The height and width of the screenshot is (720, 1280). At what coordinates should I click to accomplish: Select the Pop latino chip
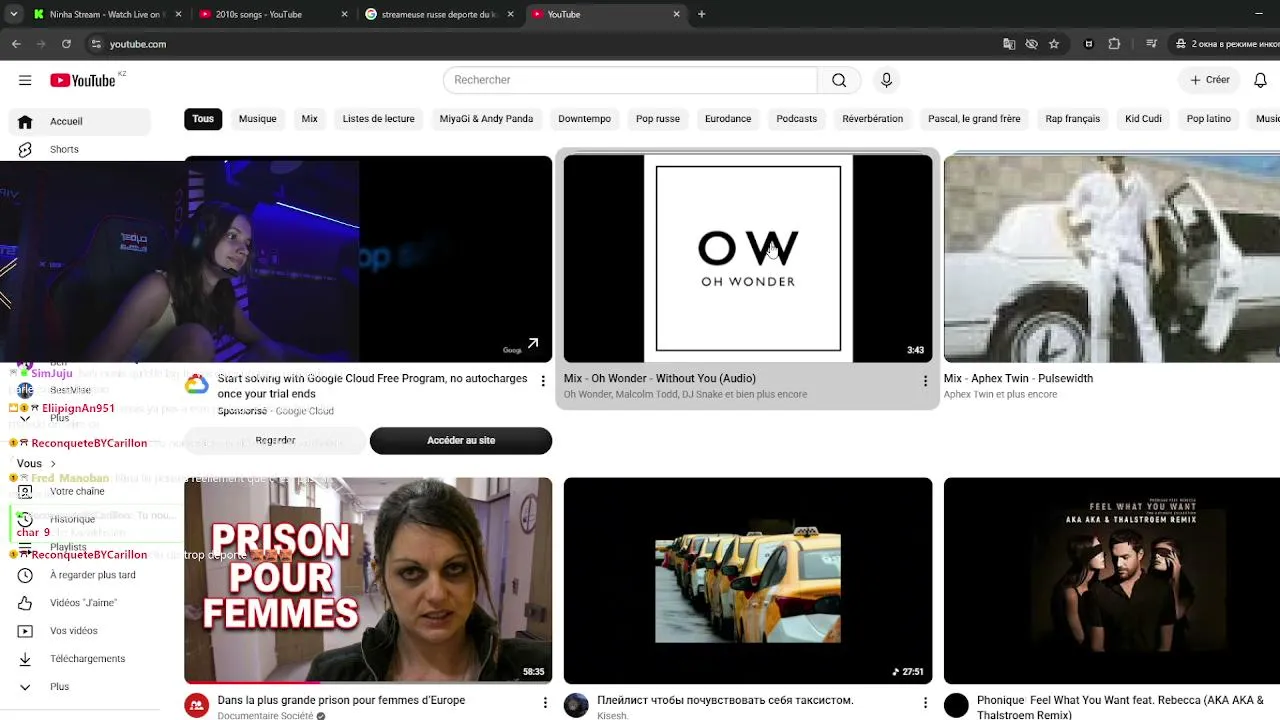click(x=1209, y=119)
